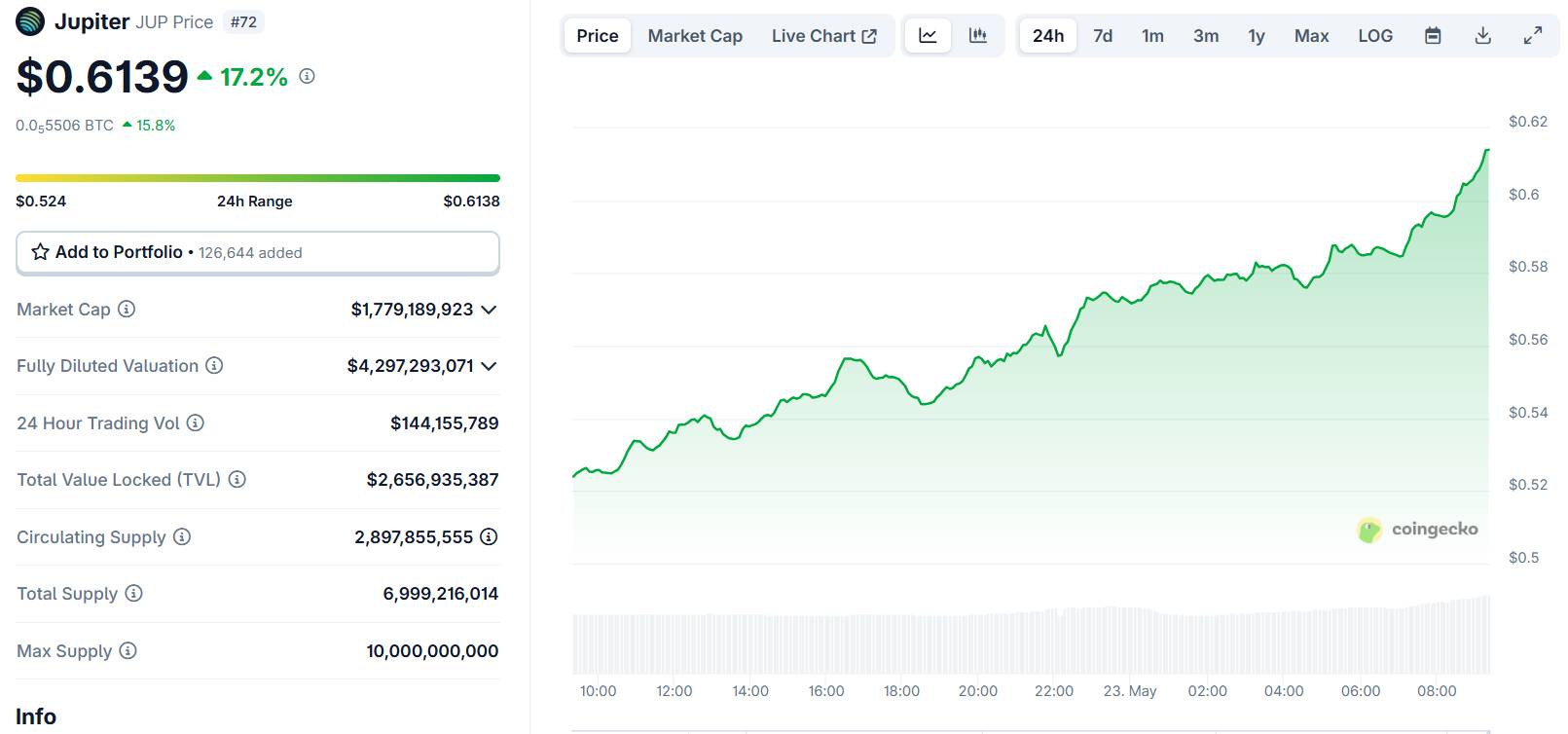Click the $2,656,935,387 TVL value
The image size is (1568, 734).
[432, 480]
